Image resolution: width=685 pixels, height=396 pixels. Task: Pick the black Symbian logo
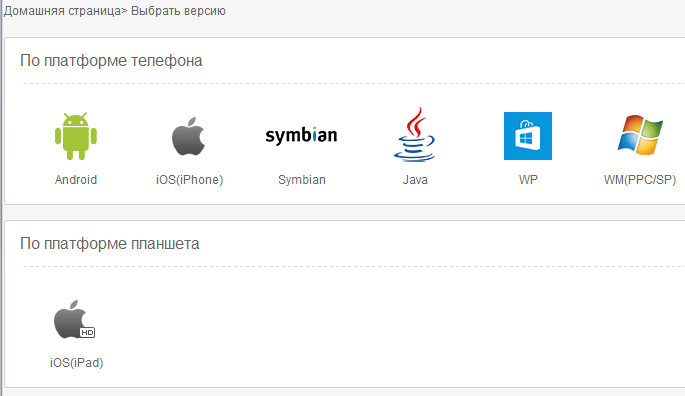tap(301, 135)
